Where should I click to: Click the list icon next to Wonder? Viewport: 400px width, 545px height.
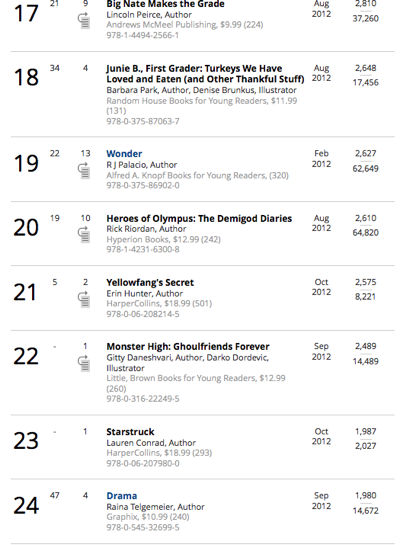pyautogui.click(x=84, y=171)
